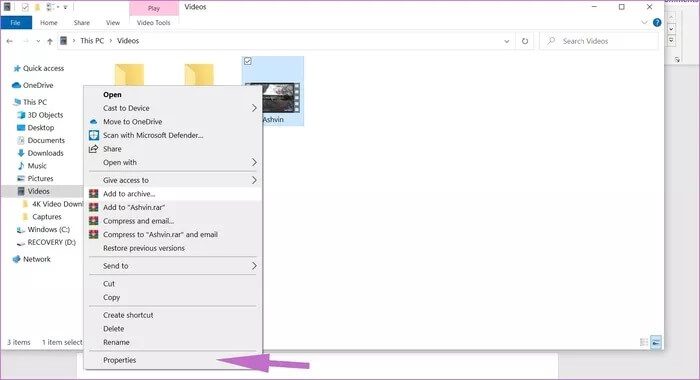
Task: Choose Compress to "Ashvin.rar" and email
Action: pyautogui.click(x=160, y=234)
